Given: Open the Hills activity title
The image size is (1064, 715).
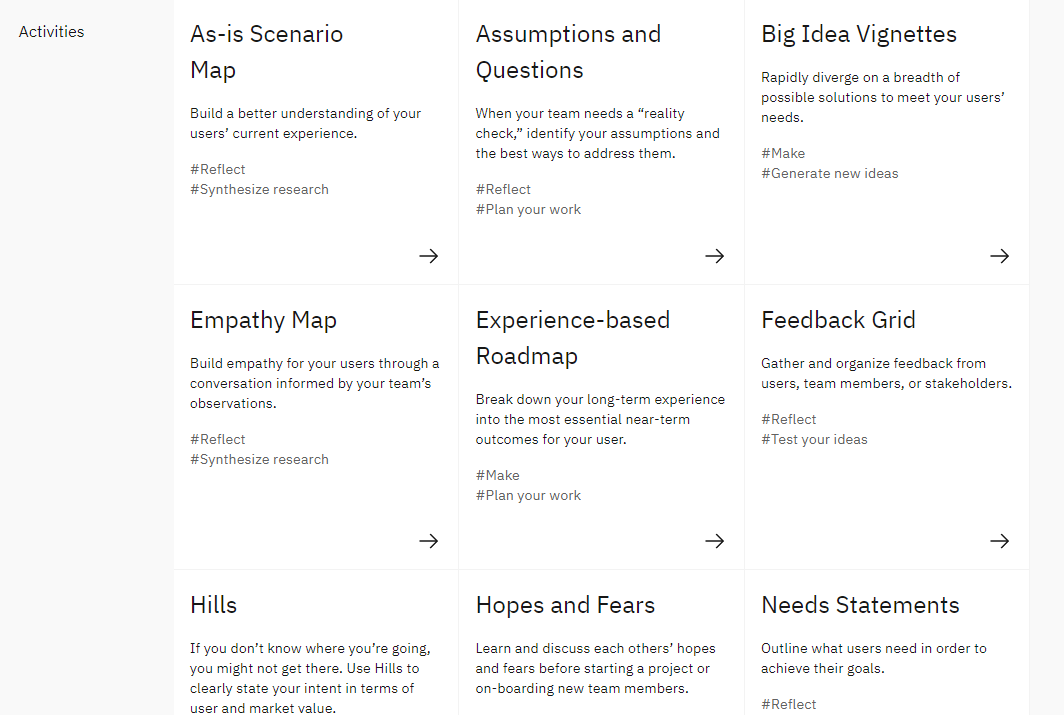Looking at the screenshot, I should coord(213,604).
